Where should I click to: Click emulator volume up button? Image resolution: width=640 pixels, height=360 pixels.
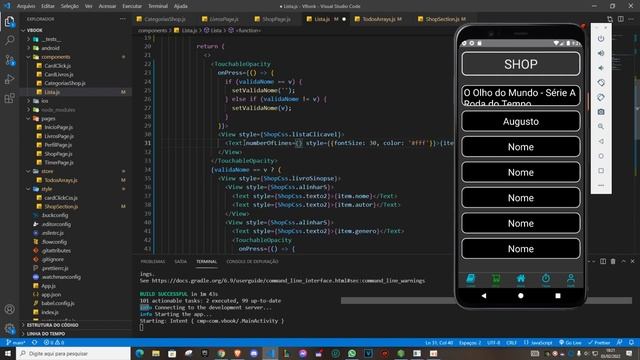click(x=601, y=53)
